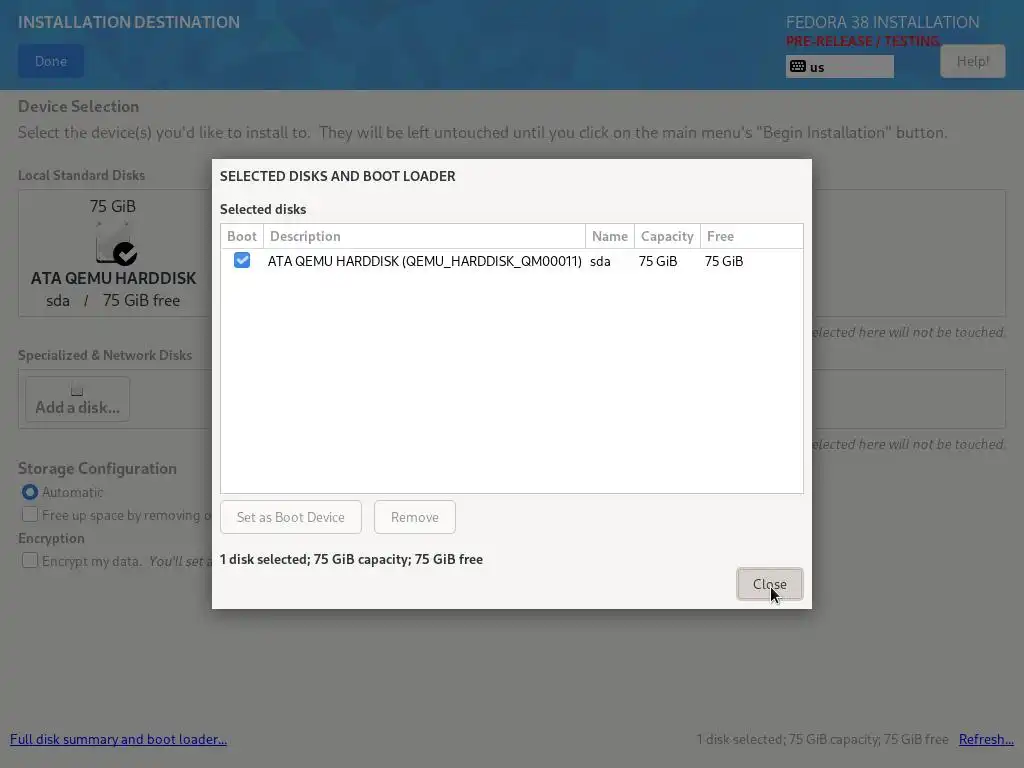This screenshot has height=768, width=1024.
Task: Remove the selected disk
Action: coord(415,517)
